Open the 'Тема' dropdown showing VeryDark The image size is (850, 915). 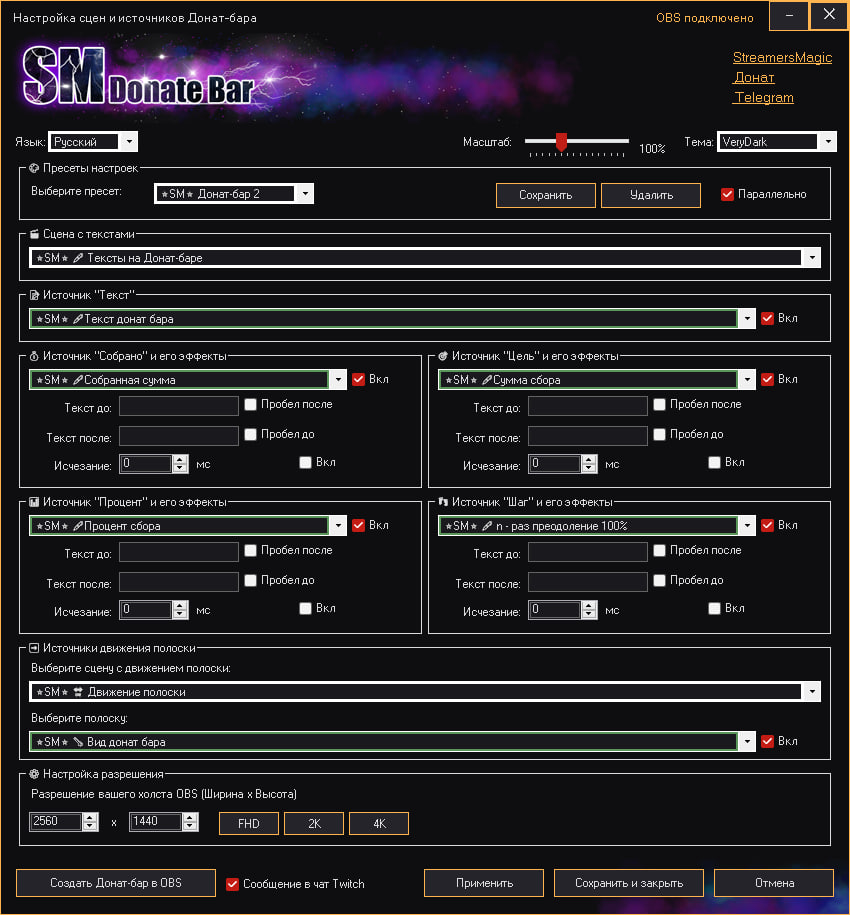829,141
